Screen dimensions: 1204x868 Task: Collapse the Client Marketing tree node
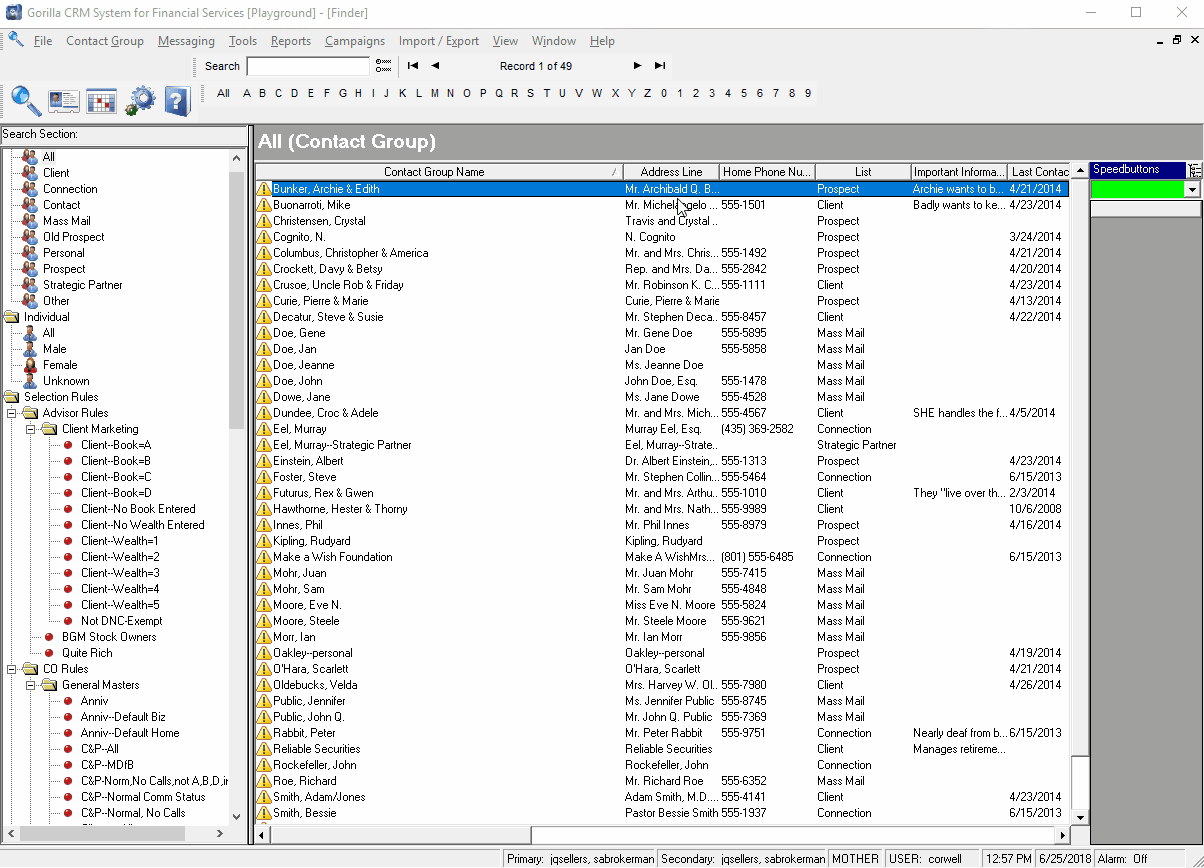point(31,429)
